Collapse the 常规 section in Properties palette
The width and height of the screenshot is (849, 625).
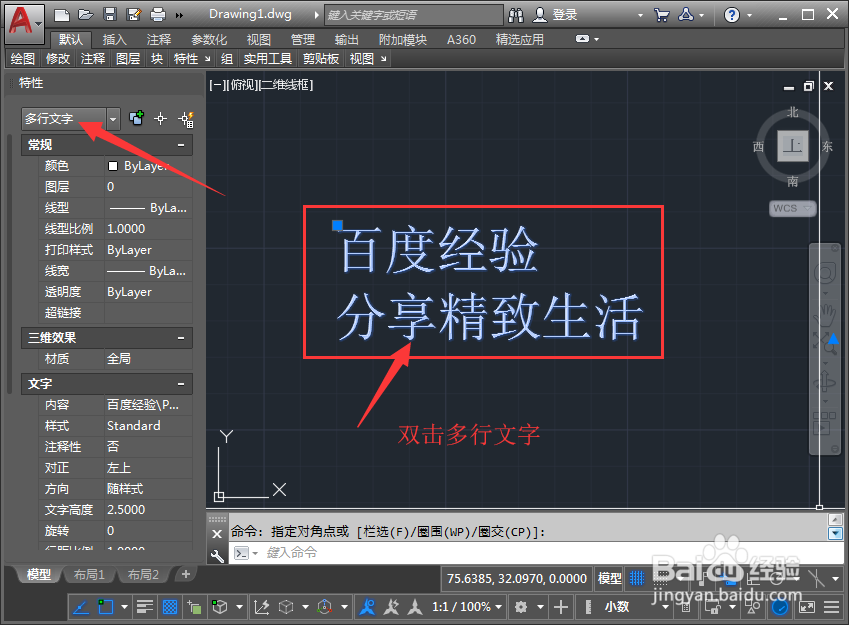tap(180, 144)
